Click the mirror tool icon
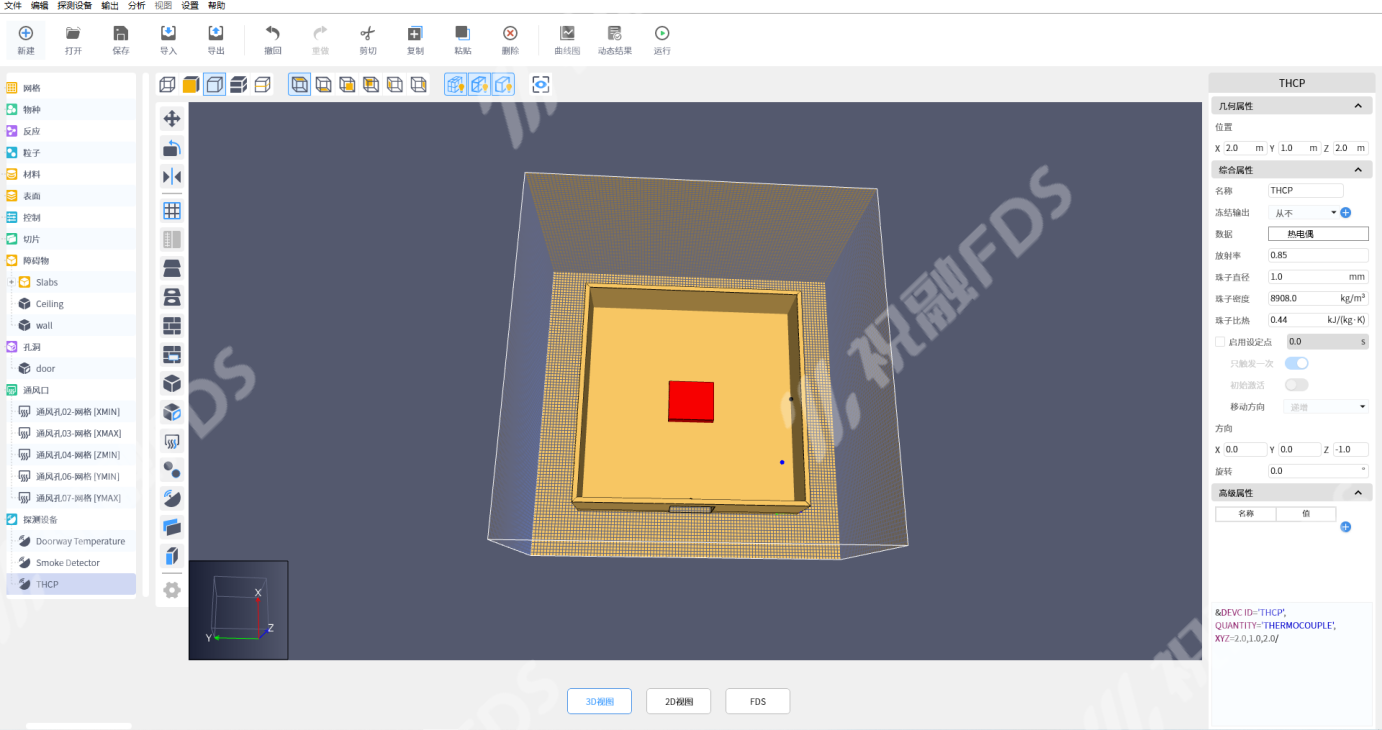The image size is (1382, 730). tap(172, 177)
